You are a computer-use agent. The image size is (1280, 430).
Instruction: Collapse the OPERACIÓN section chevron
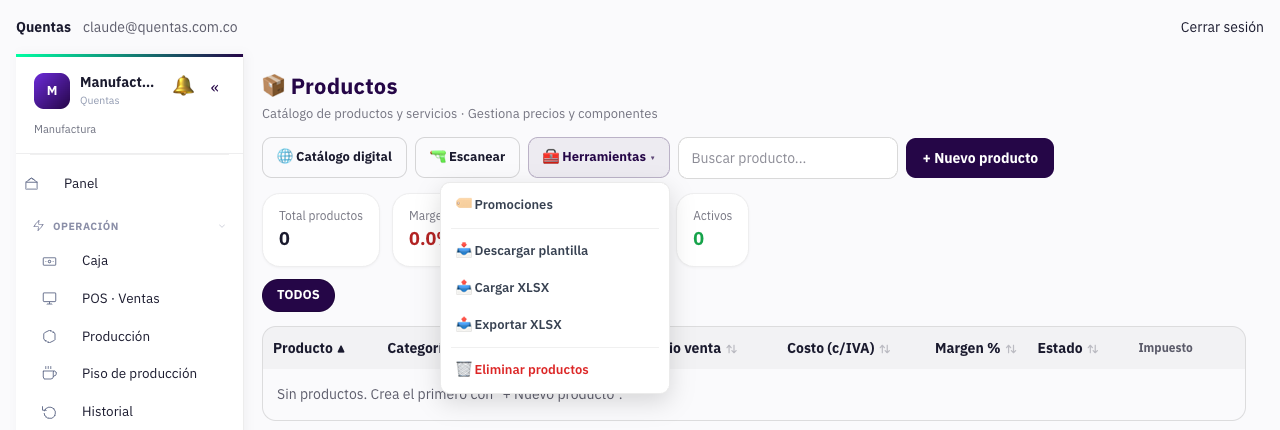pyautogui.click(x=222, y=226)
